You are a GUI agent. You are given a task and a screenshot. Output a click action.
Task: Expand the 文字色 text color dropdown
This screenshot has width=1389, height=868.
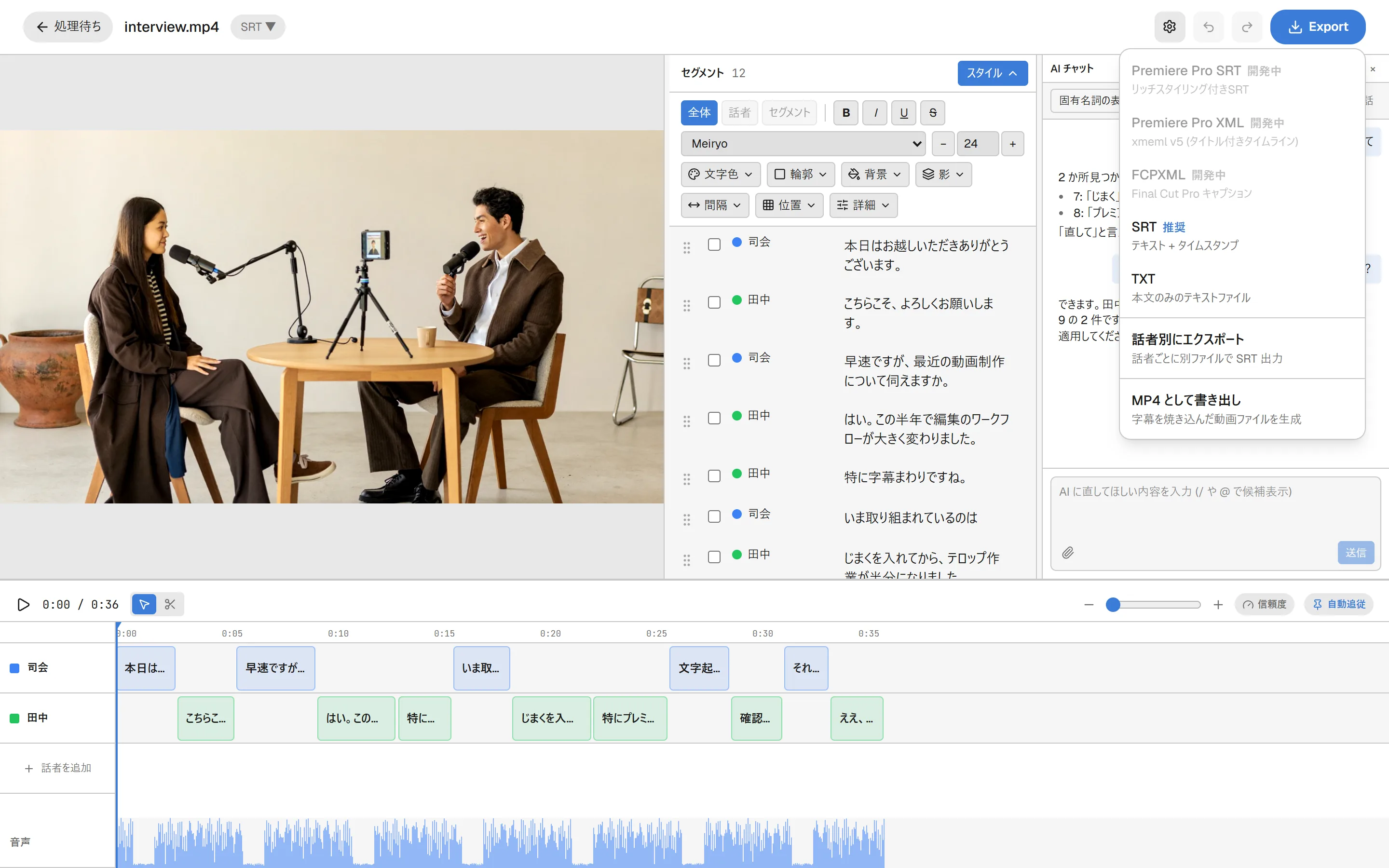721,174
